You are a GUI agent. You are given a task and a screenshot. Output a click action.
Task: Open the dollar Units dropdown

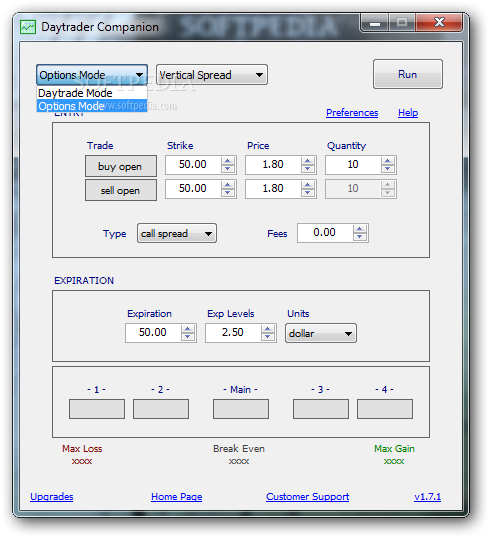click(321, 333)
